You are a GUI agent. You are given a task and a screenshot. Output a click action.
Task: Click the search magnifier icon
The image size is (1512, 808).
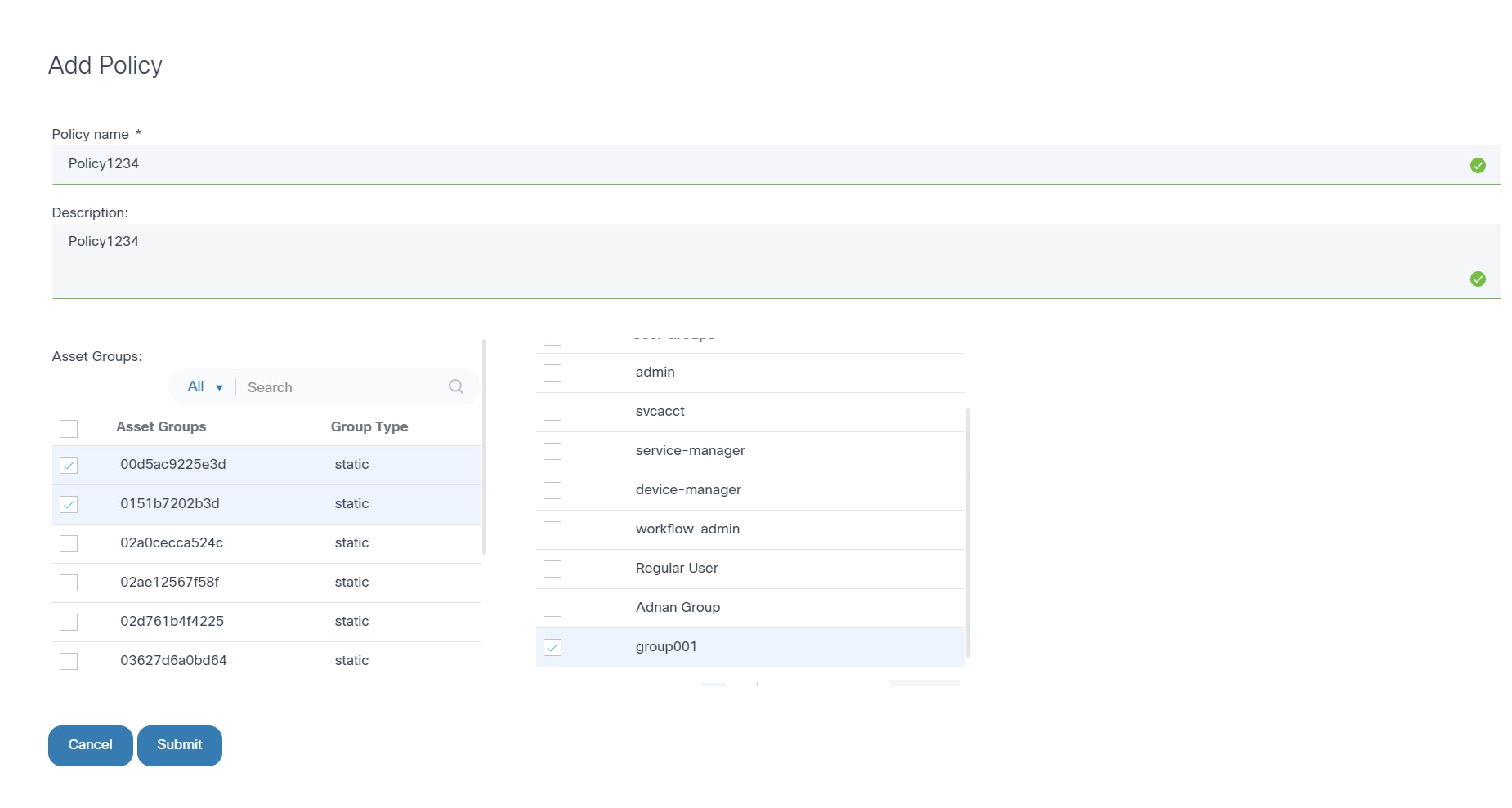click(456, 386)
